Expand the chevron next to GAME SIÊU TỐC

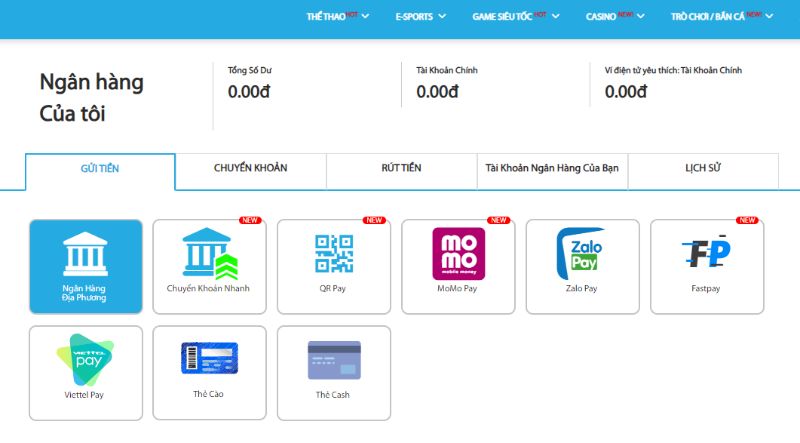[556, 16]
